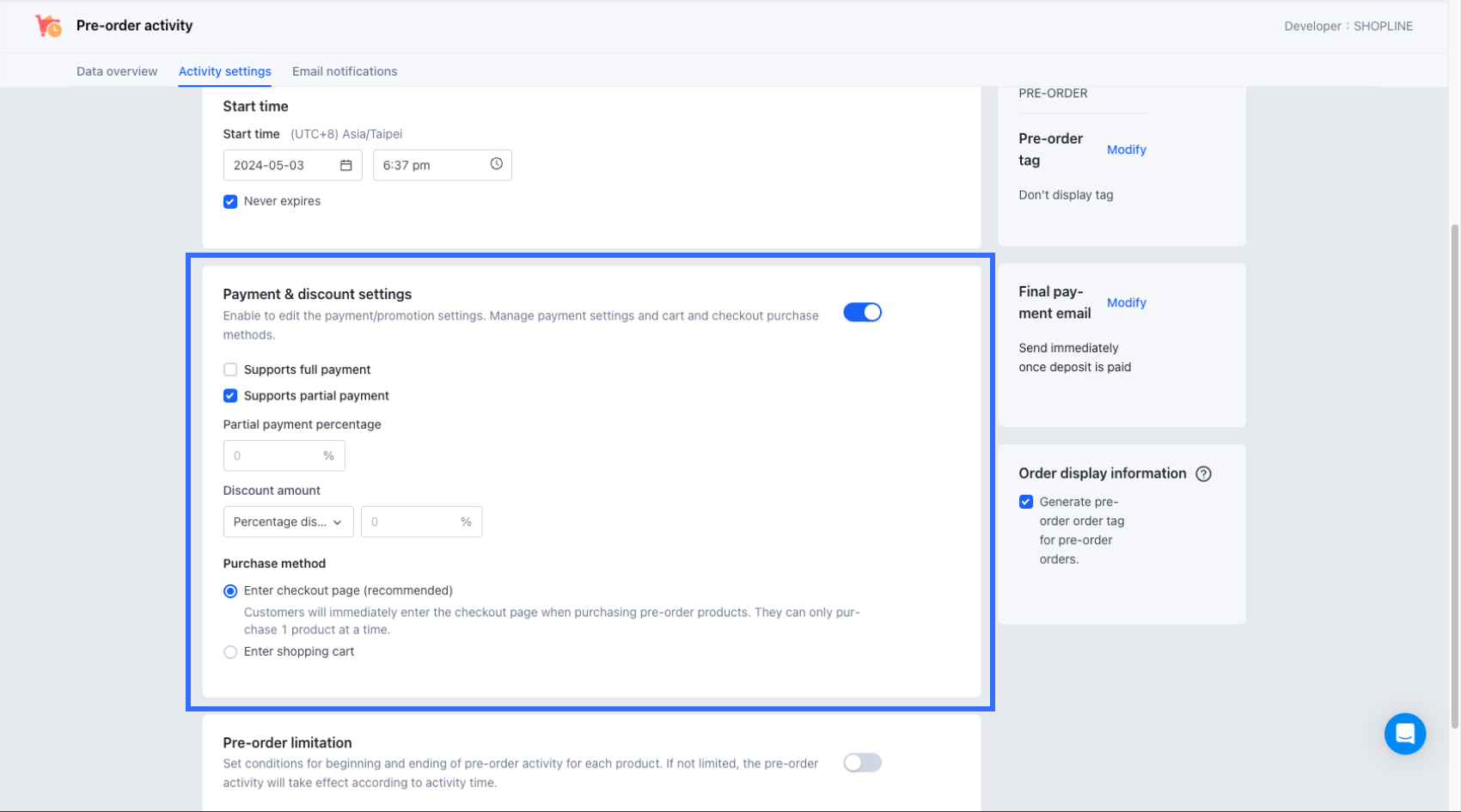Uncheck Supports partial payment checkbox

click(230, 396)
